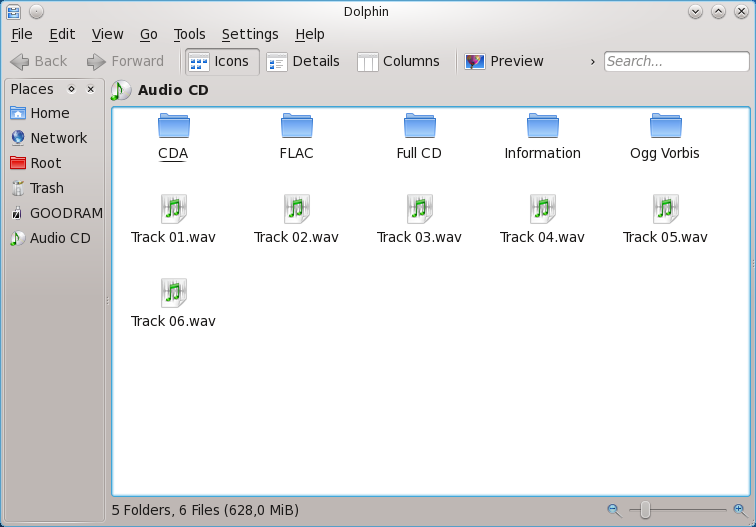Open the Information folder icon
Viewport: 756px width, 527px height.
[542, 126]
